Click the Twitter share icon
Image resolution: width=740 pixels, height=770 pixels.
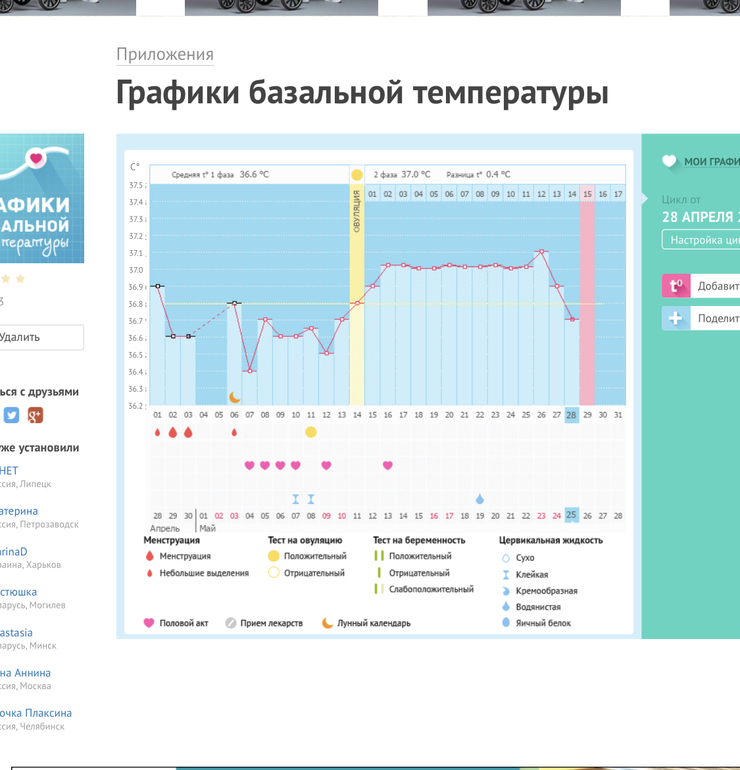pyautogui.click(x=11, y=415)
